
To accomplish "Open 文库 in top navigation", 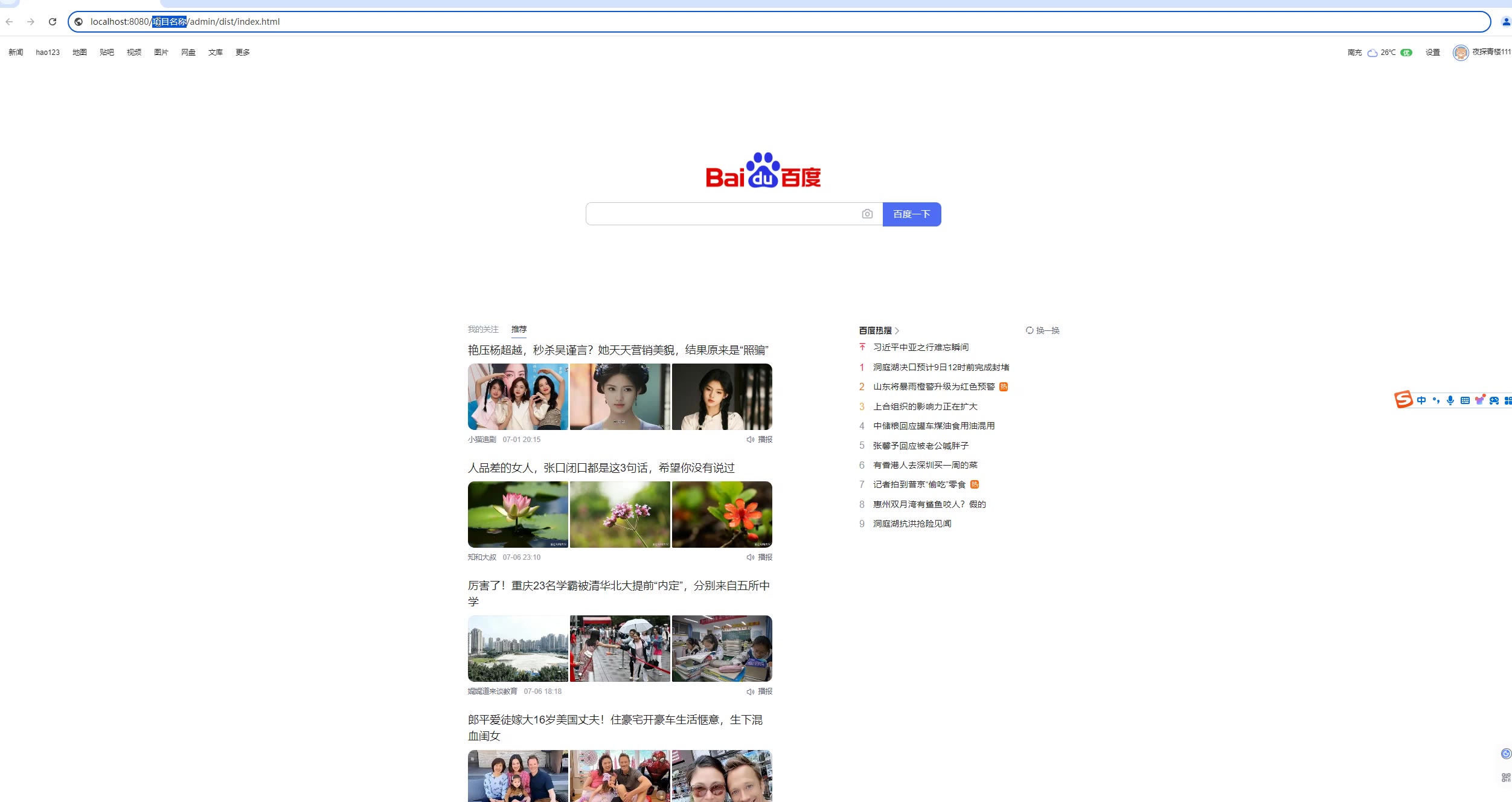I will 216,53.
